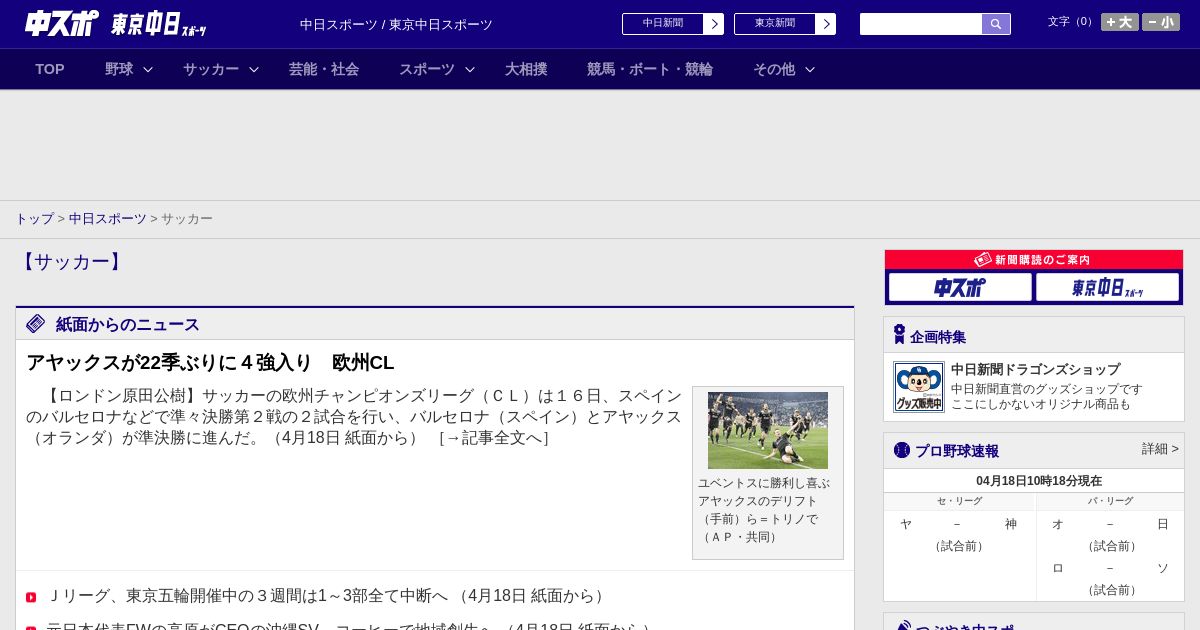This screenshot has height=630, width=1200.
Task: Click the Dragons shop mascot image
Action: [919, 387]
